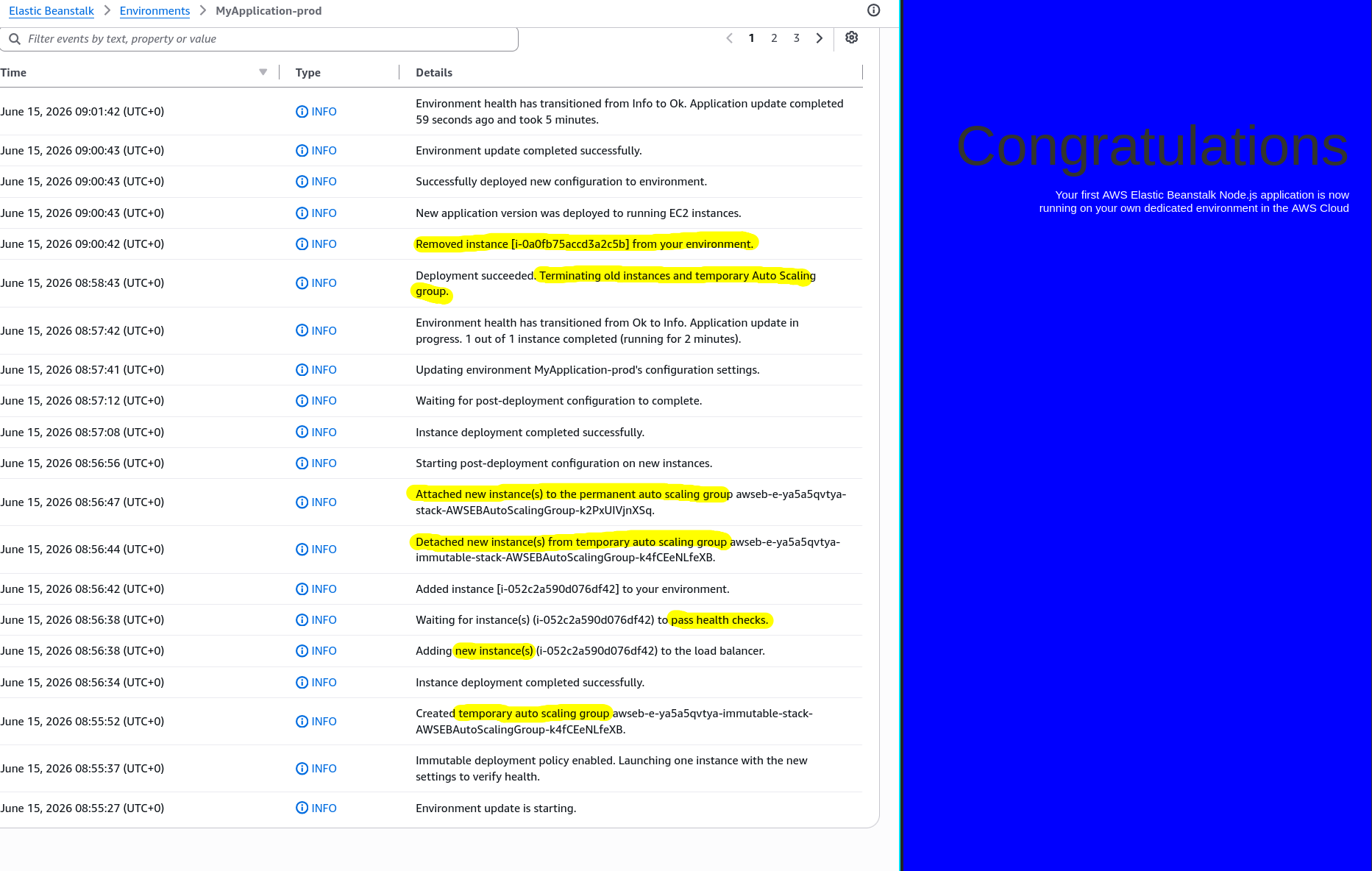The width and height of the screenshot is (1372, 871).
Task: Click INFO icon for 08:56:56 event
Action: [302, 463]
